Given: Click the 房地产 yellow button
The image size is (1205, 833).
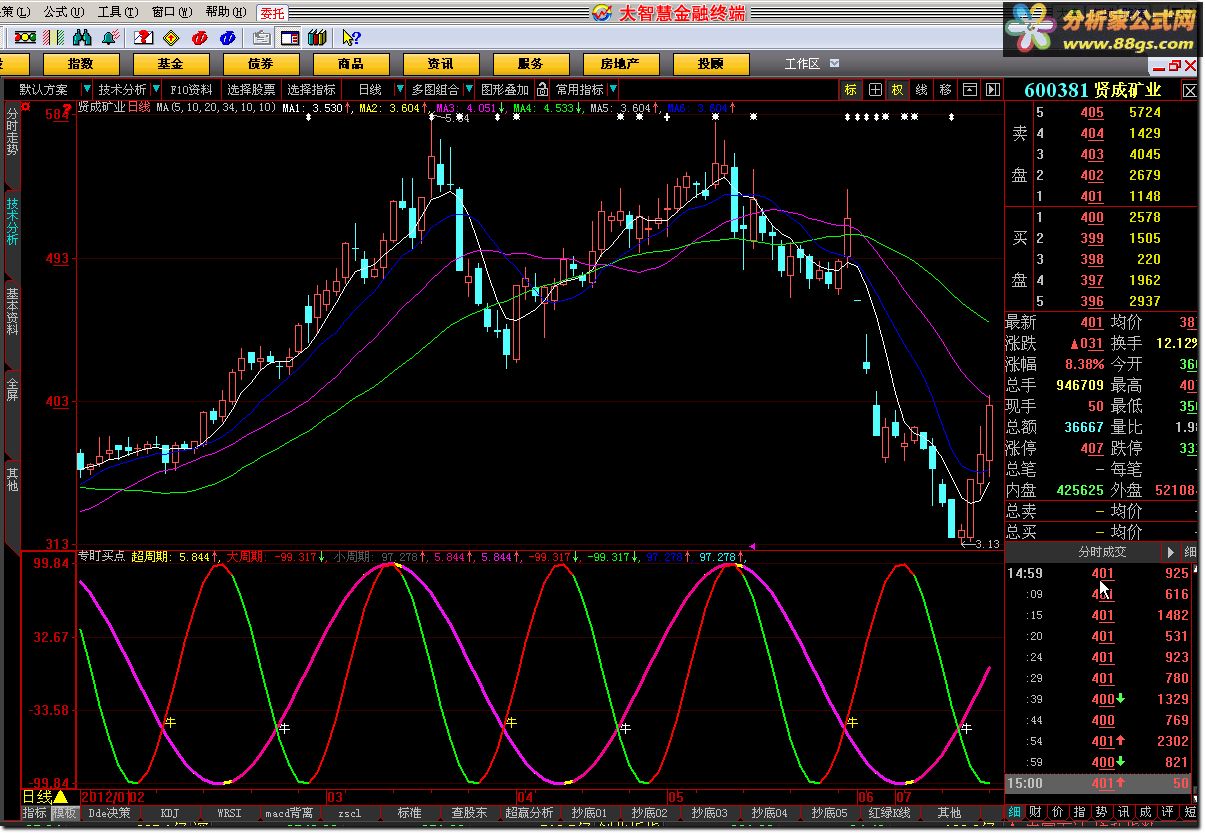Looking at the screenshot, I should point(621,64).
